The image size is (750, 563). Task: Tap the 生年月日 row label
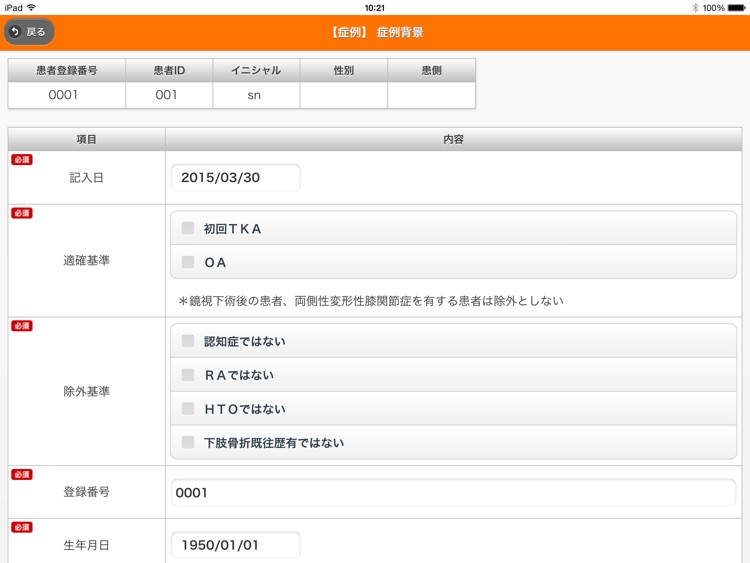pos(87,545)
